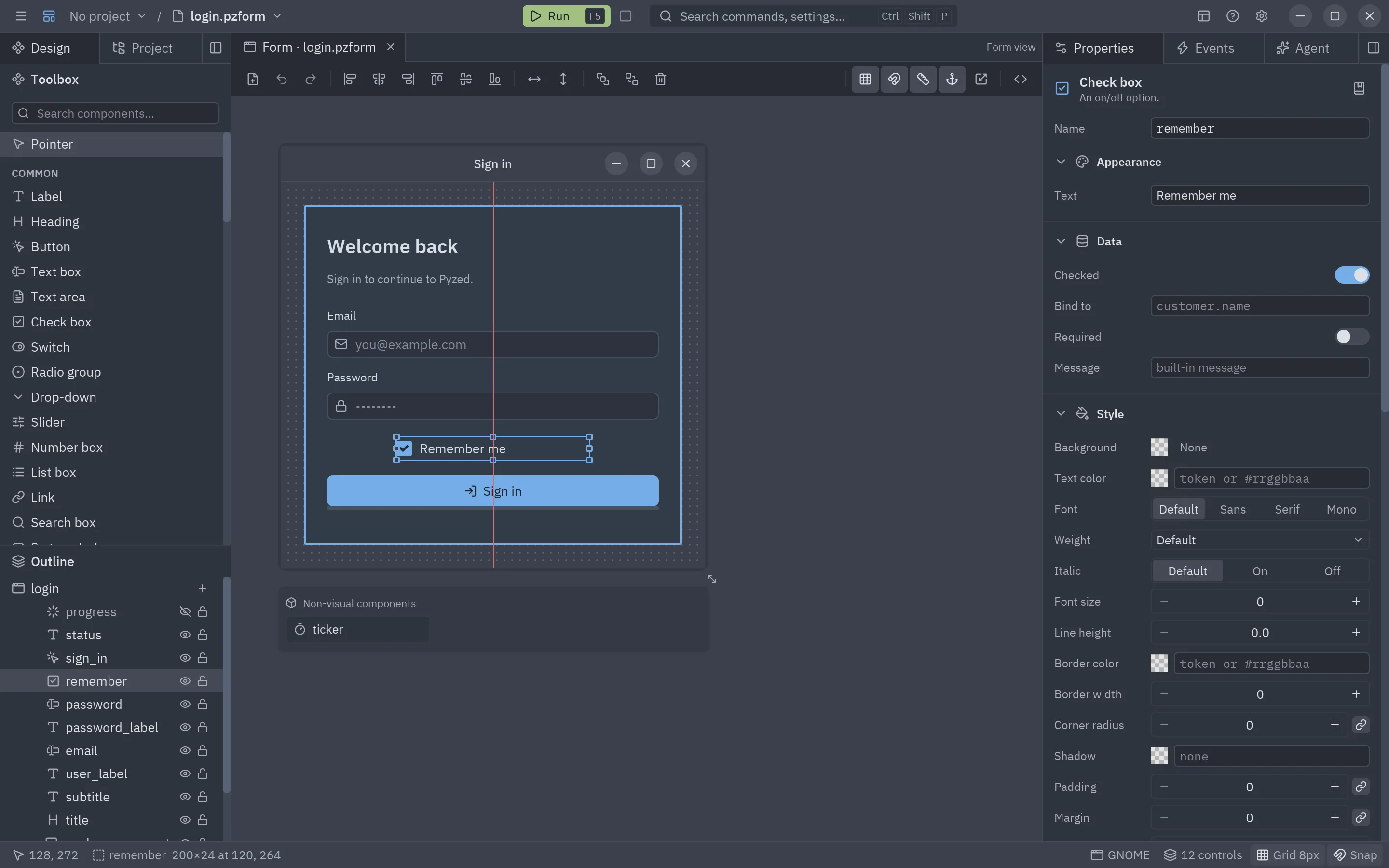Collapse the Data section
Screen dimensions: 1389x868
[1061, 241]
